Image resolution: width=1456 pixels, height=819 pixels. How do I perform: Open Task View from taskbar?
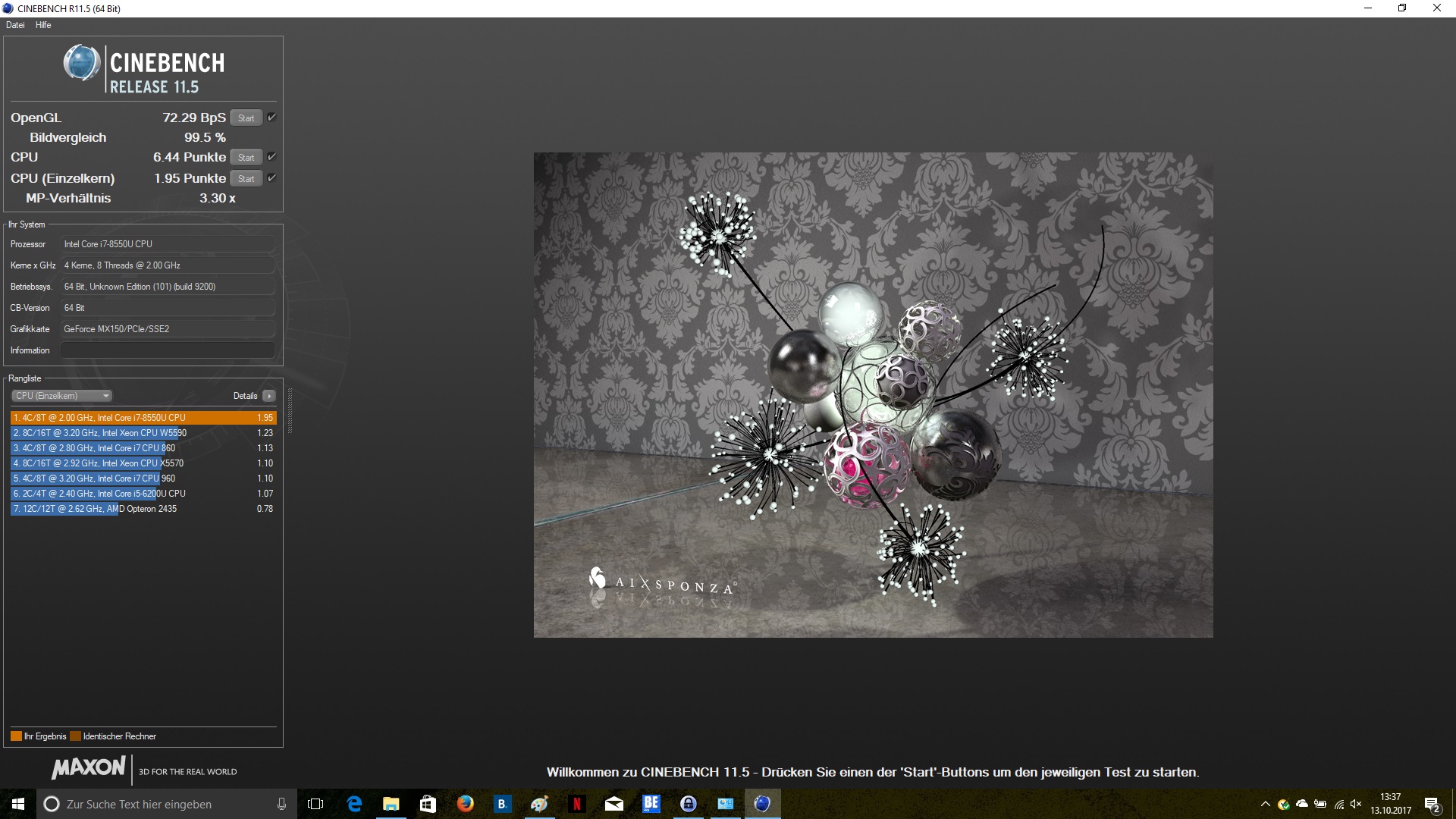pos(315,804)
